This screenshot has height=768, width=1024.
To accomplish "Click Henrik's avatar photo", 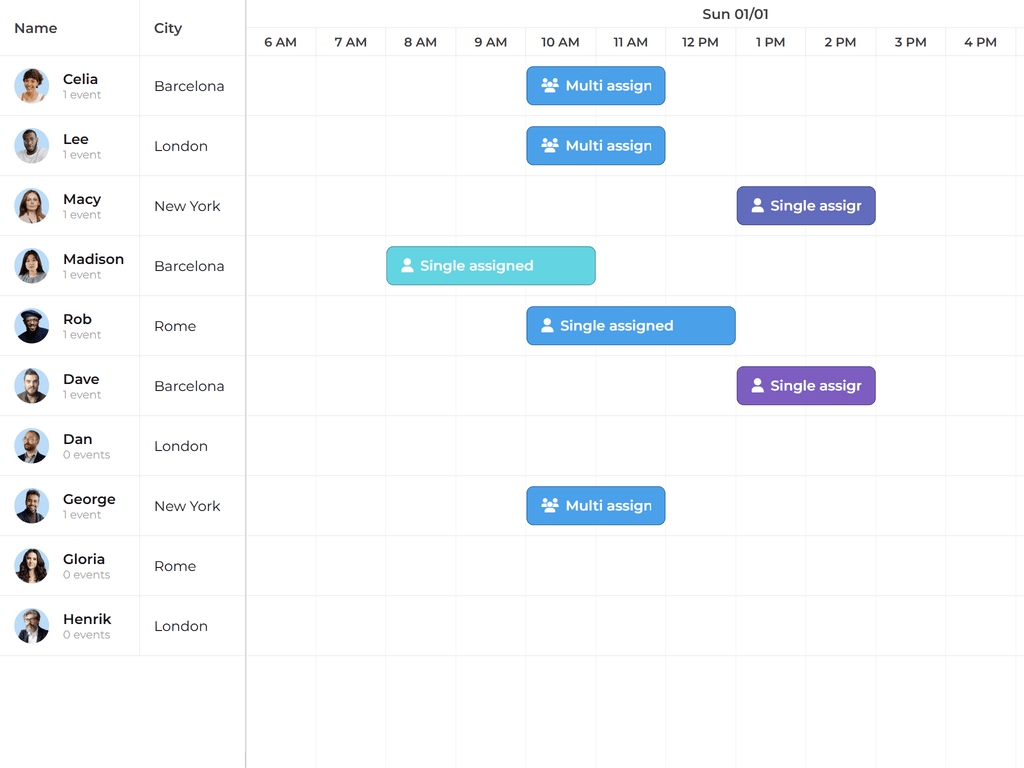I will [x=32, y=626].
